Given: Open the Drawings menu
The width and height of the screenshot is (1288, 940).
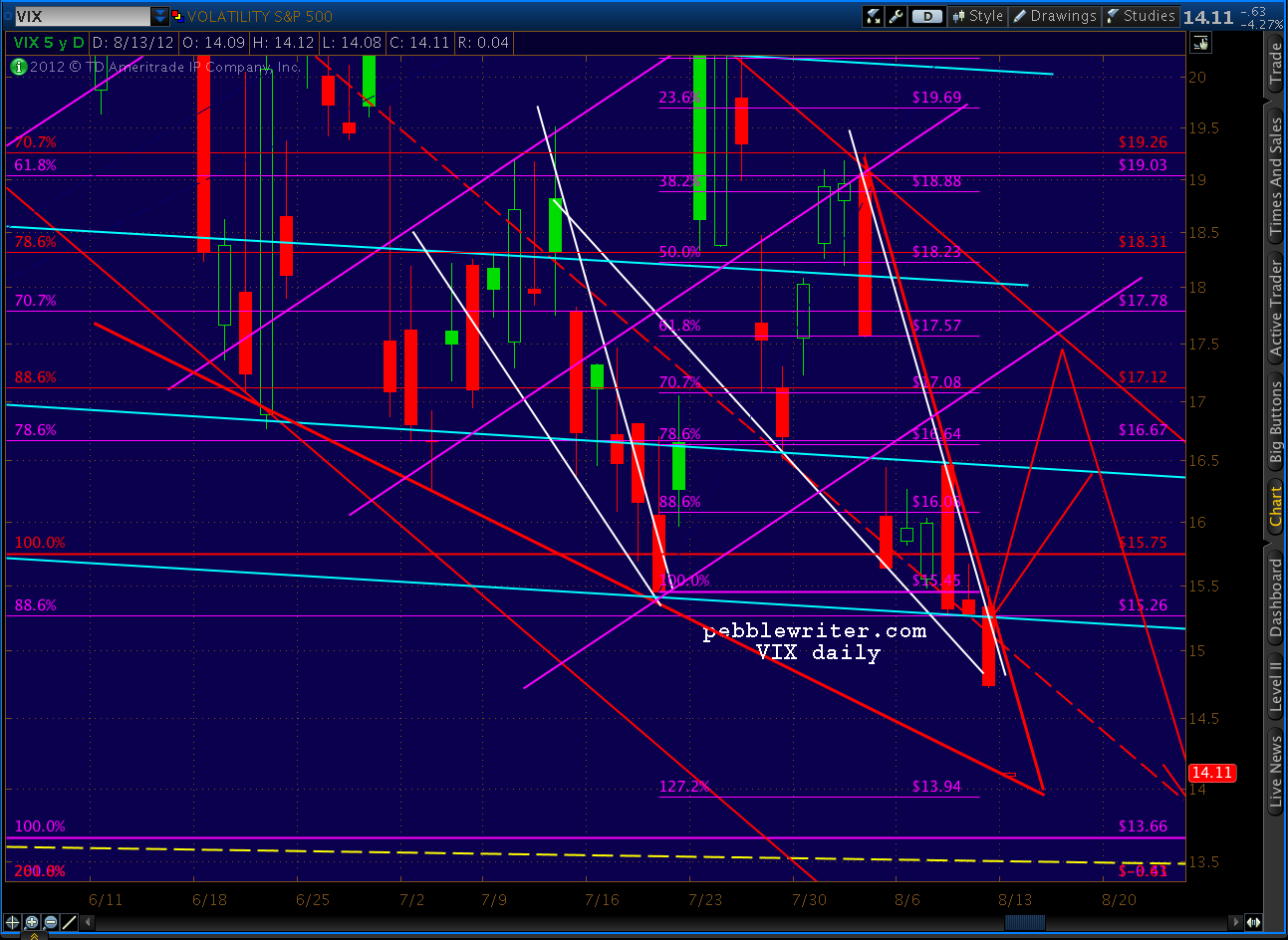Looking at the screenshot, I should point(1054,16).
